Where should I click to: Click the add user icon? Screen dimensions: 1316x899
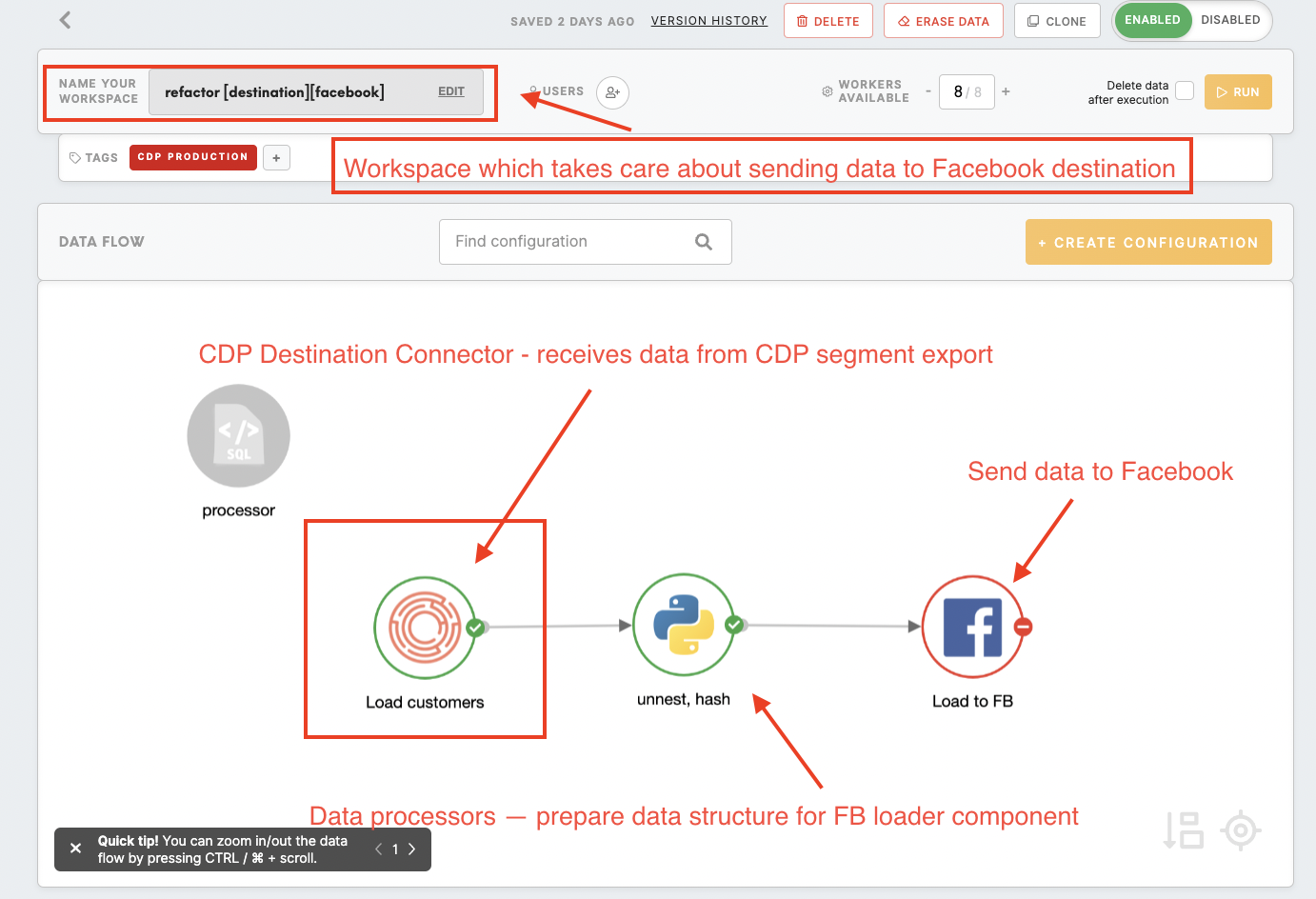point(612,92)
